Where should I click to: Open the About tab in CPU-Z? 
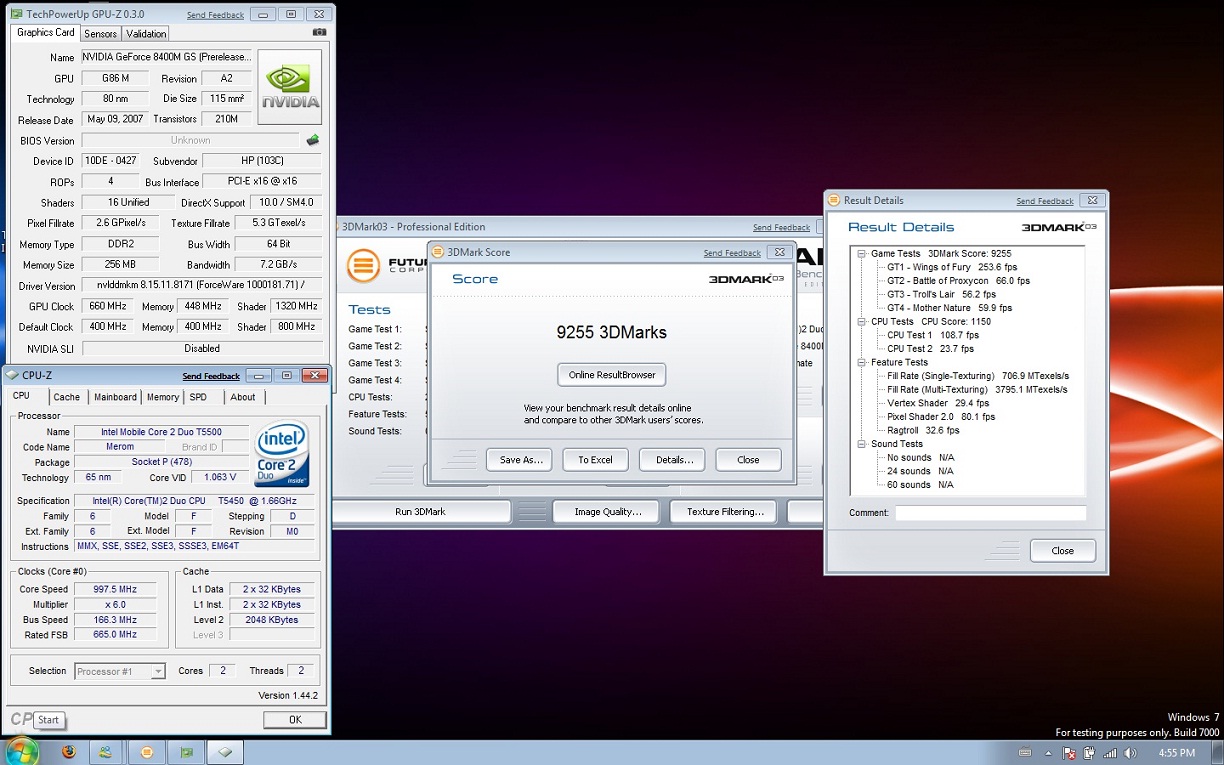pos(243,397)
